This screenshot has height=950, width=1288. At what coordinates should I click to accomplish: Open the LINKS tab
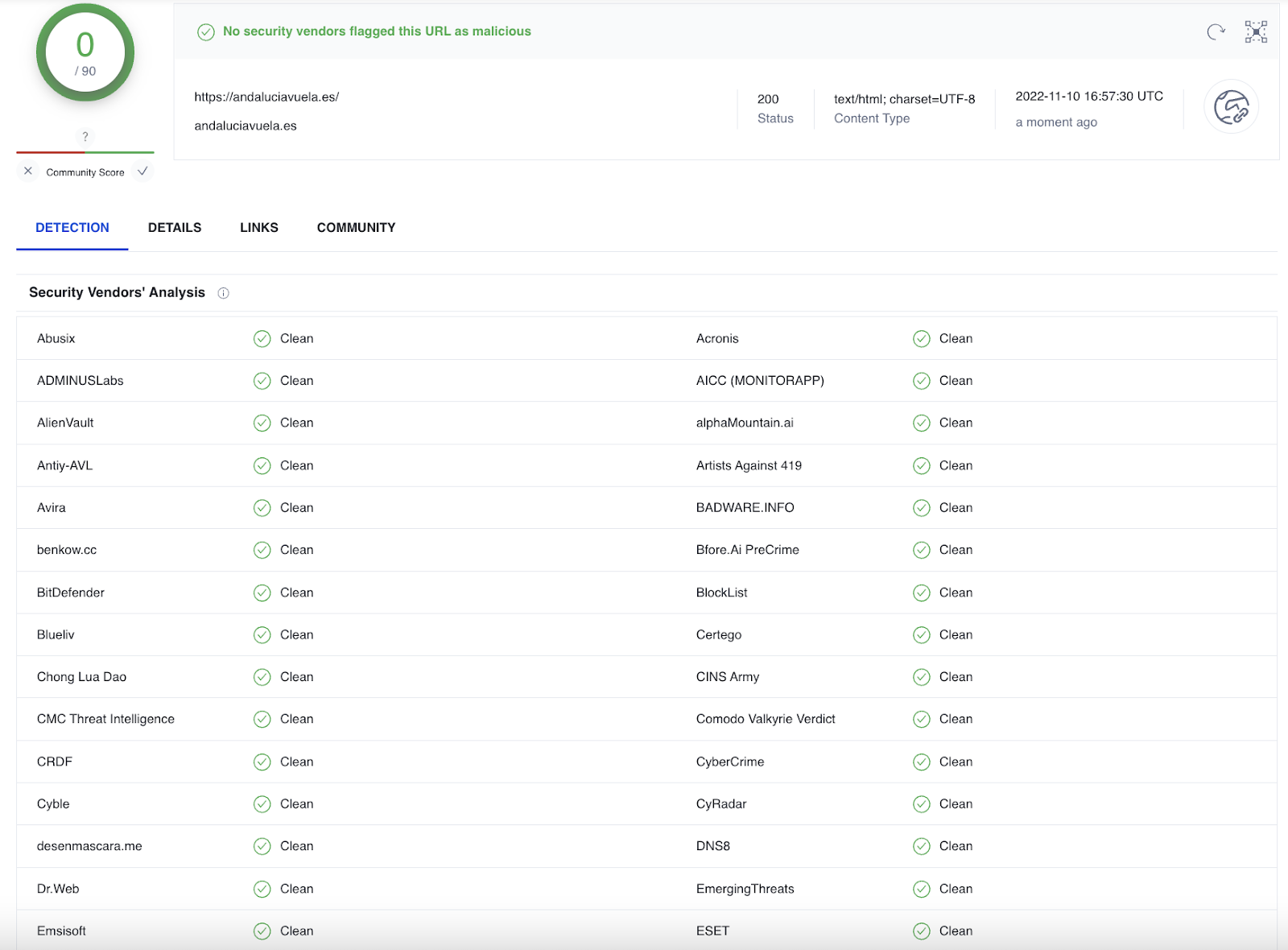(259, 228)
